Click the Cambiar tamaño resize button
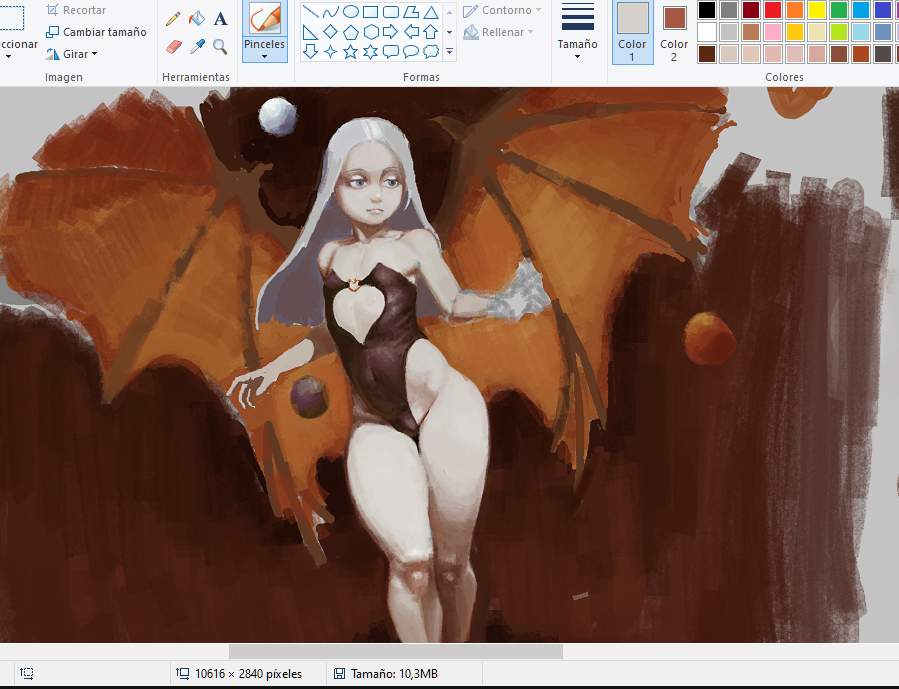899x689 pixels. [96, 32]
